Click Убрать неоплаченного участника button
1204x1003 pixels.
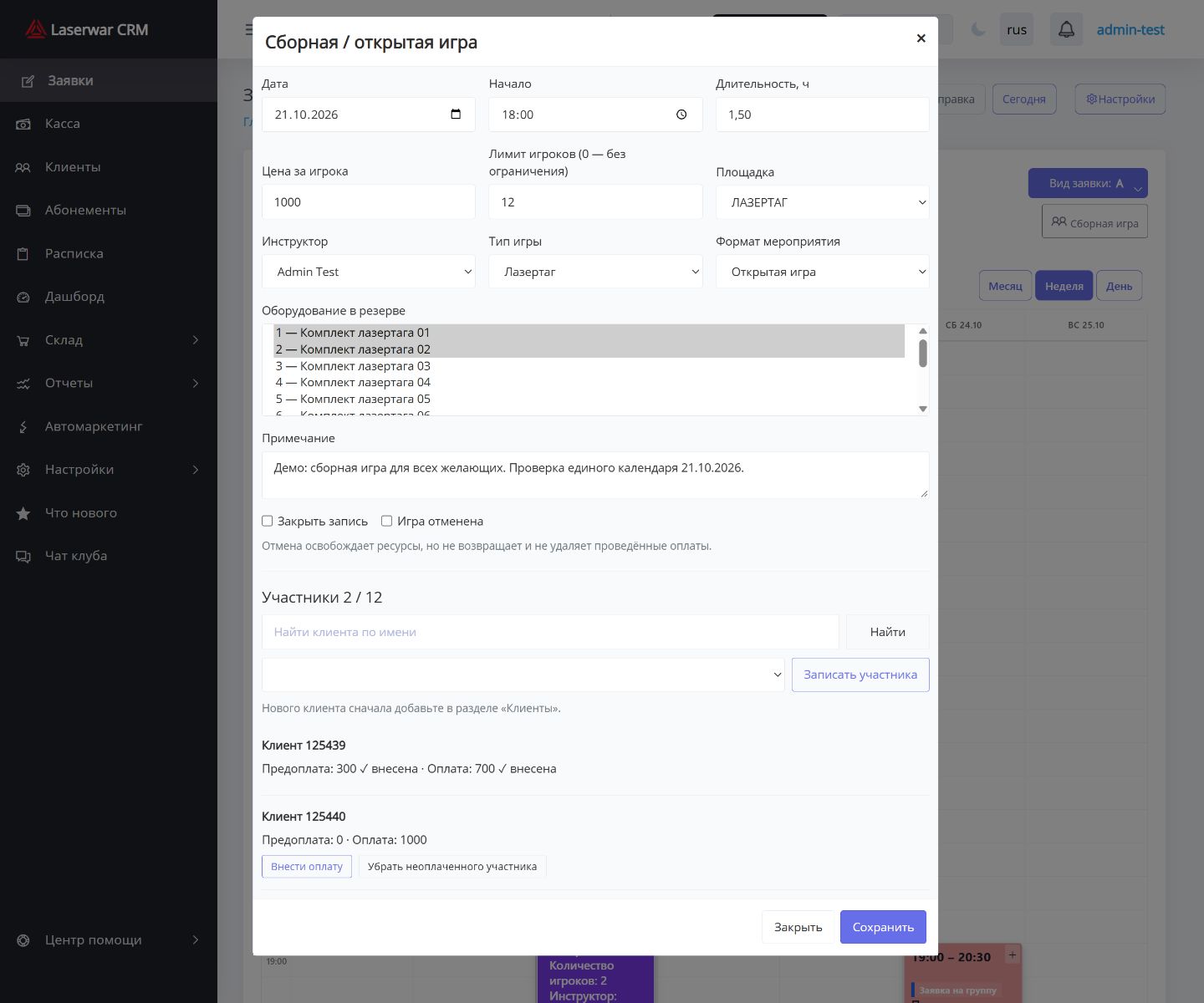coord(452,867)
